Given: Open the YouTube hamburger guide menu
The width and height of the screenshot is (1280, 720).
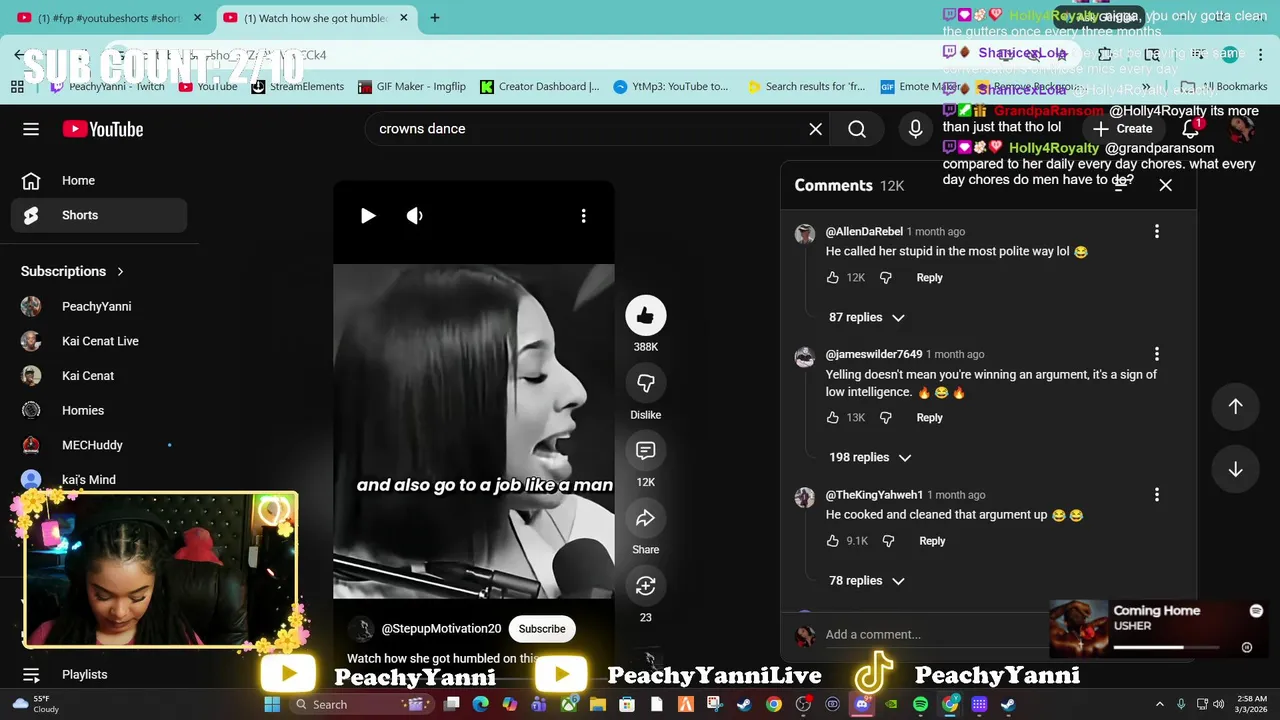Looking at the screenshot, I should pos(31,129).
